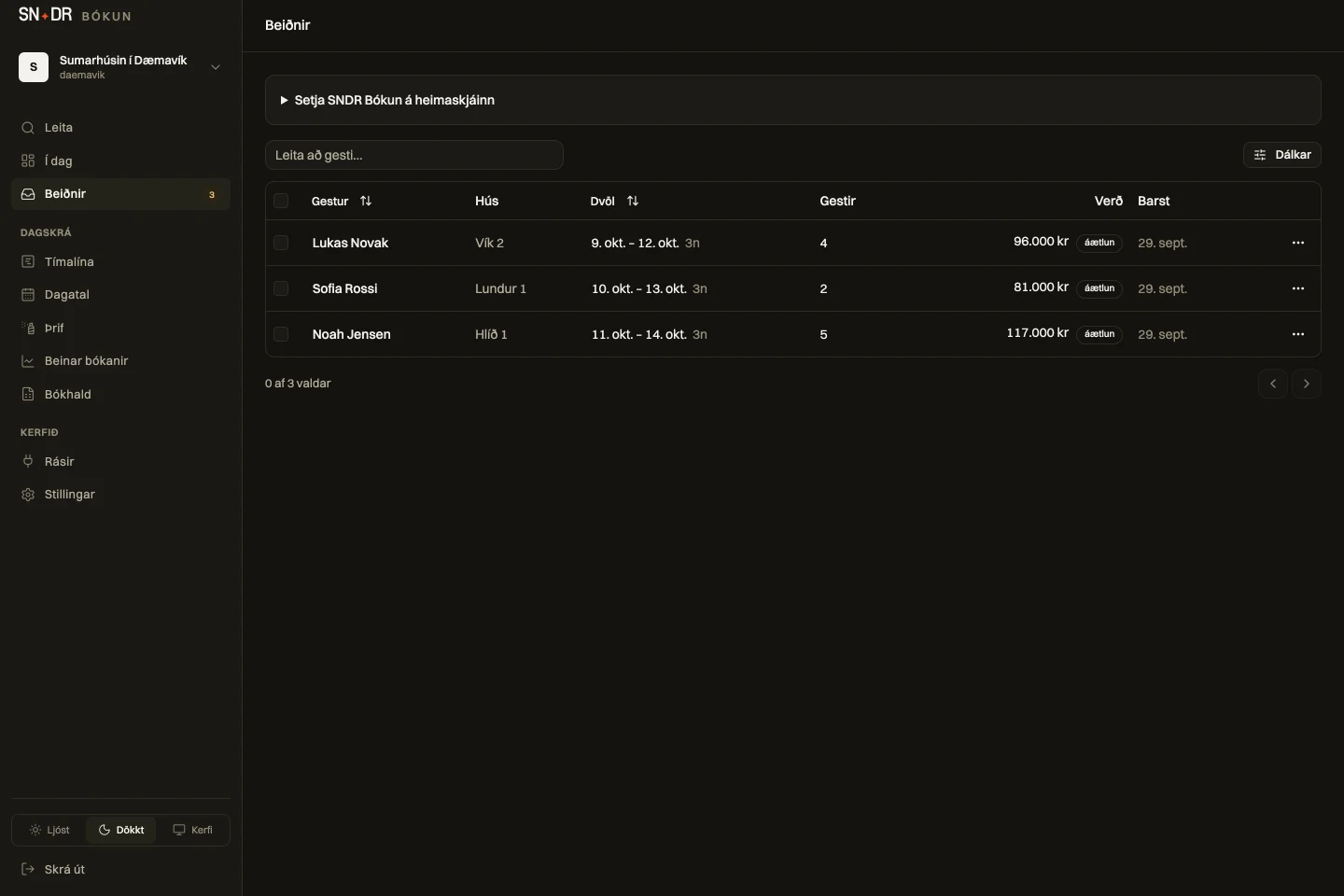Toggle the select-all checkbox in table header
The image size is (1344, 896).
click(x=281, y=201)
